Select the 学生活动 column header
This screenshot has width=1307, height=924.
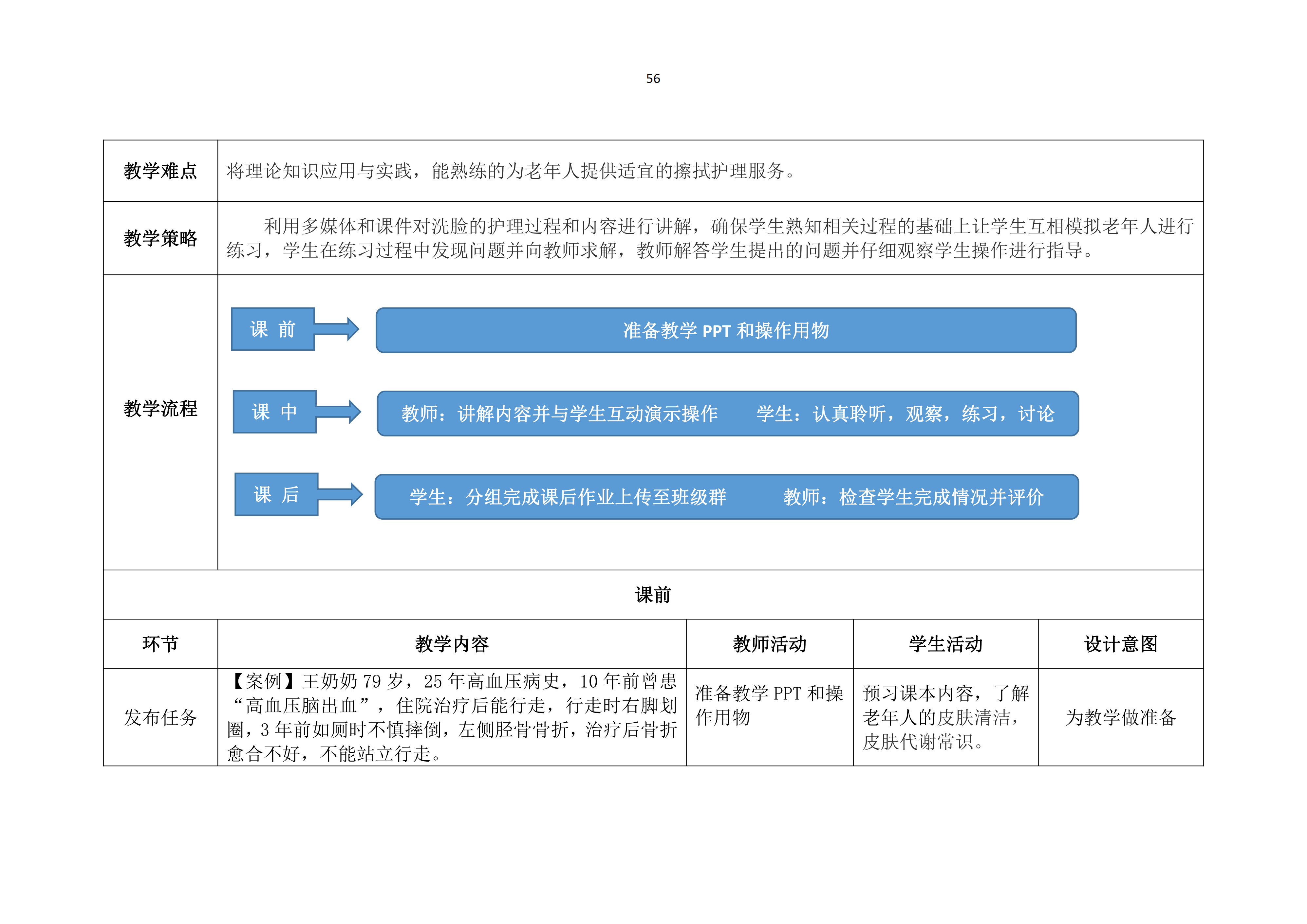pyautogui.click(x=945, y=644)
